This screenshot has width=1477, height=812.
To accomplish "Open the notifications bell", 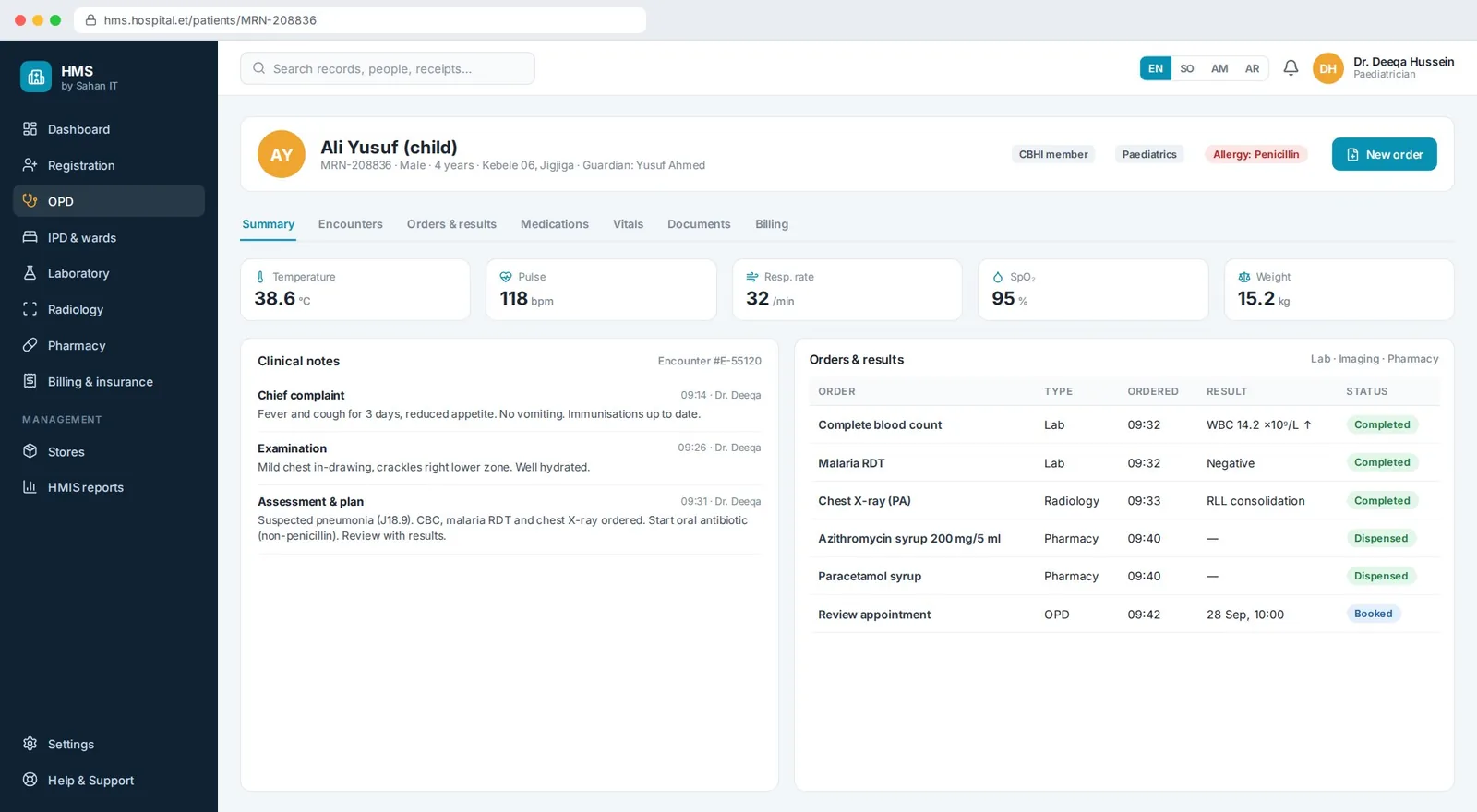I will tap(1291, 68).
